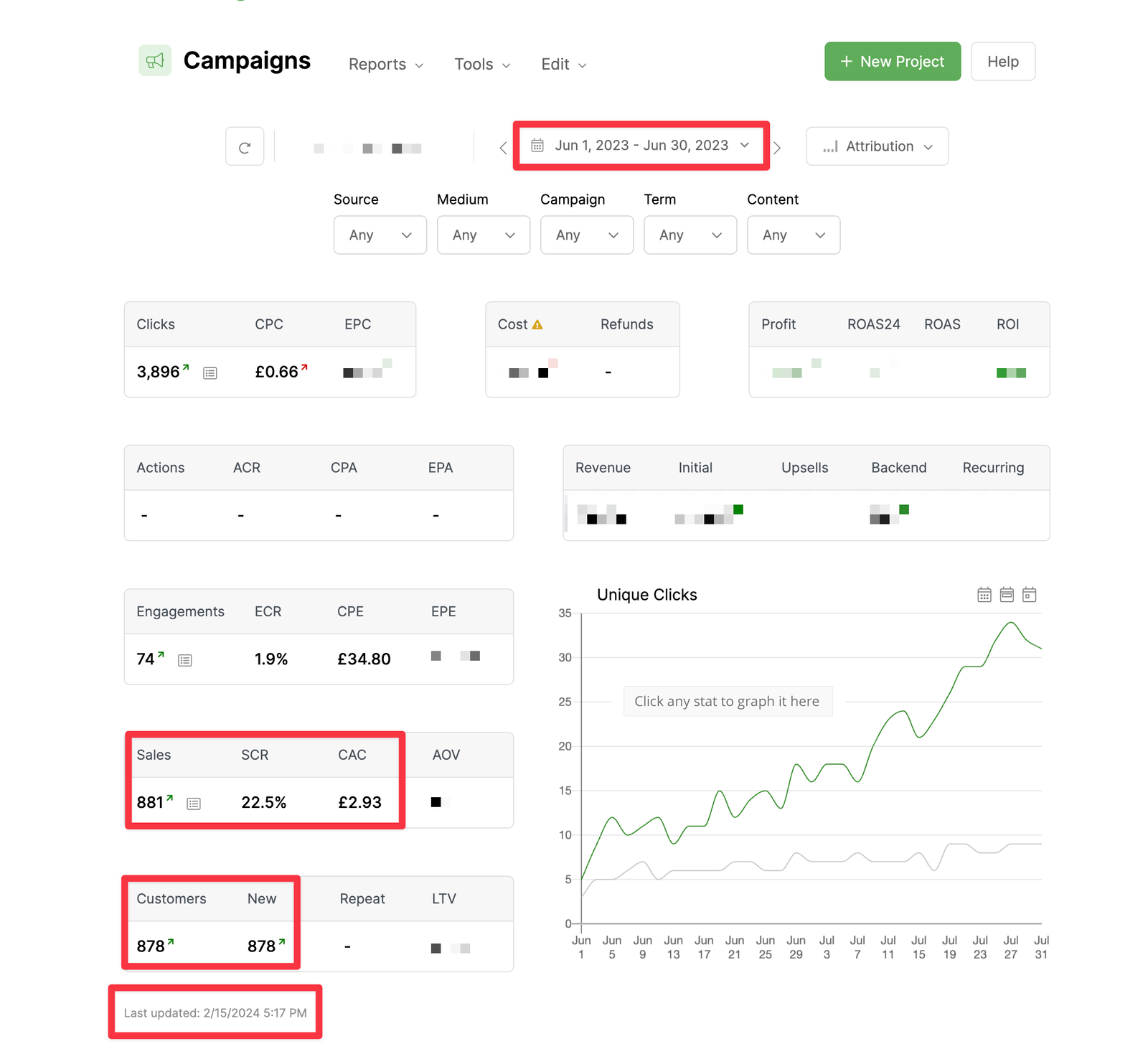Screen dimensions: 1148x1059
Task: Expand the Campaign filter dropdown
Action: (x=587, y=235)
